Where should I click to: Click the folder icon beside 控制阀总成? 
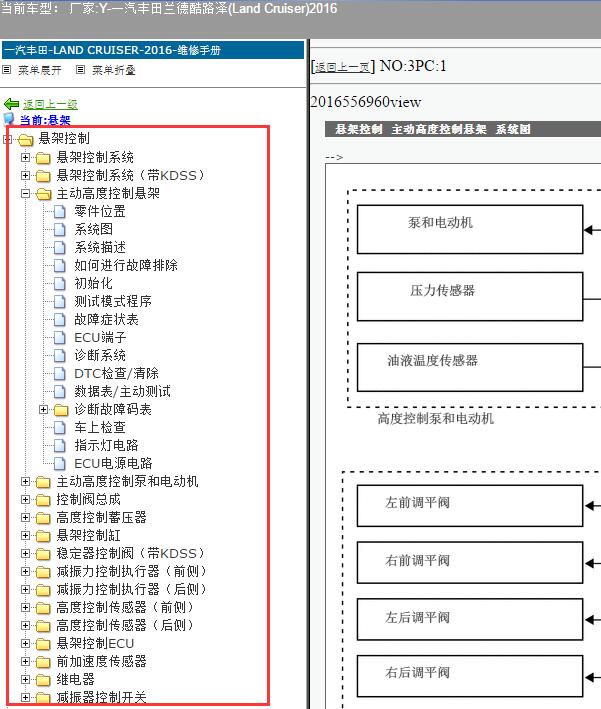click(x=43, y=500)
